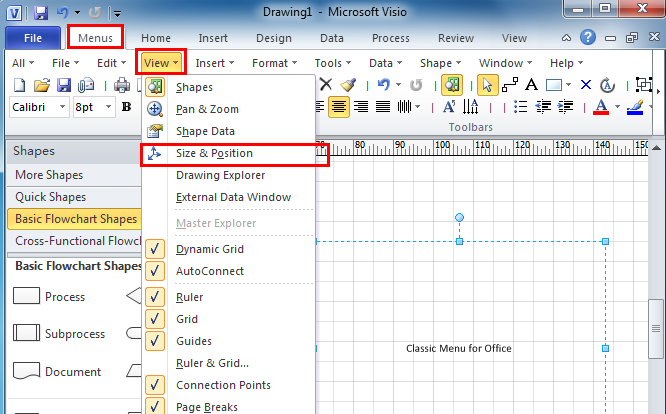Image resolution: width=666 pixels, height=414 pixels.
Task: Toggle Guides visibility in View menu
Action: (155, 341)
